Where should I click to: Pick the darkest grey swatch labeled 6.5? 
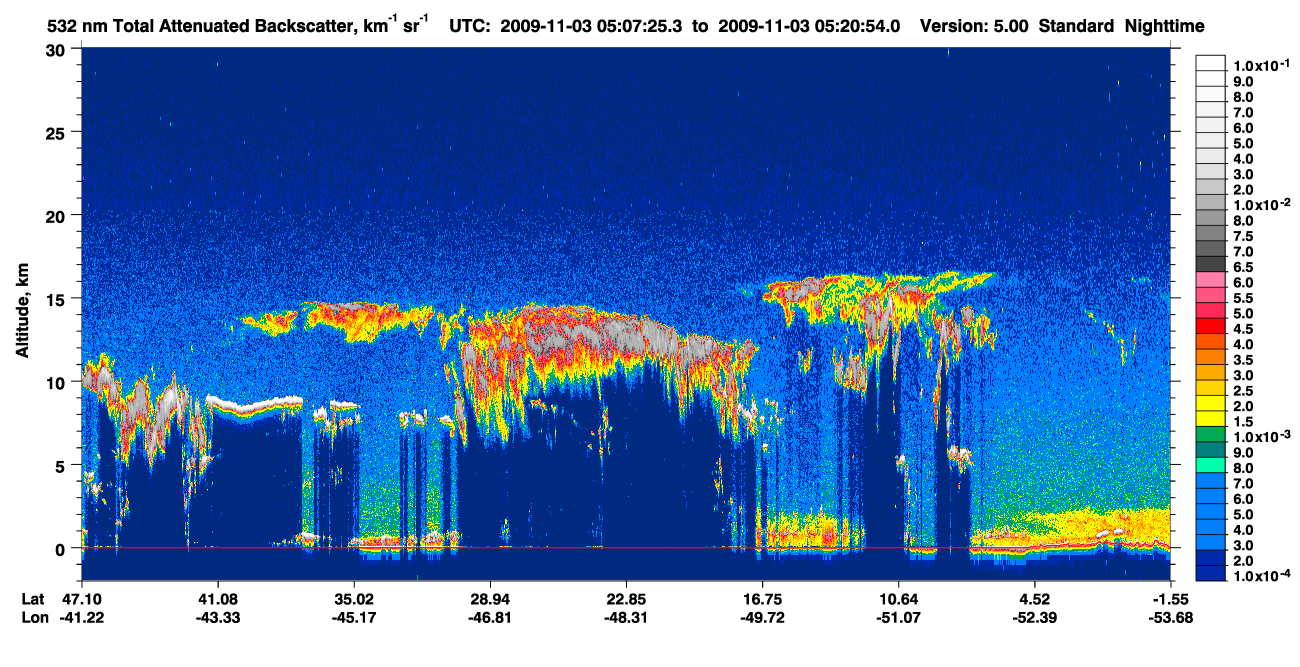(1211, 263)
